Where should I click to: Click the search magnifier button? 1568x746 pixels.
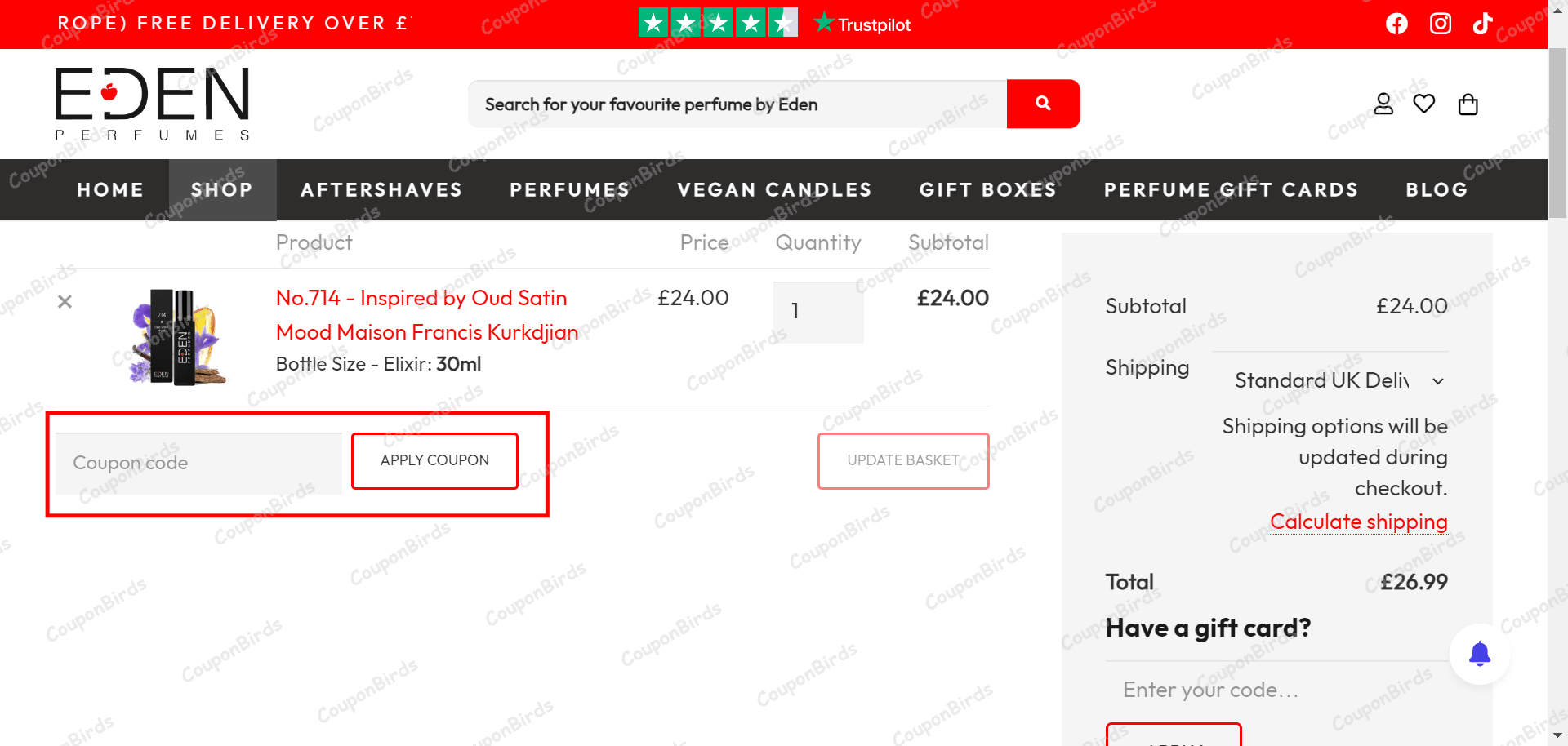pos(1043,104)
